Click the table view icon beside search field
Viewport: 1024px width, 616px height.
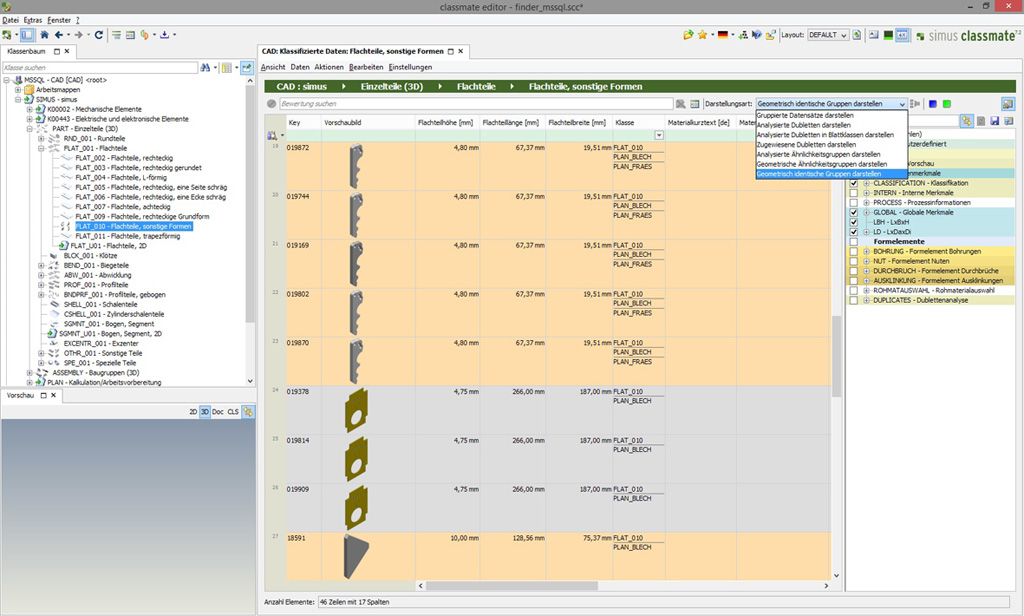[695, 104]
